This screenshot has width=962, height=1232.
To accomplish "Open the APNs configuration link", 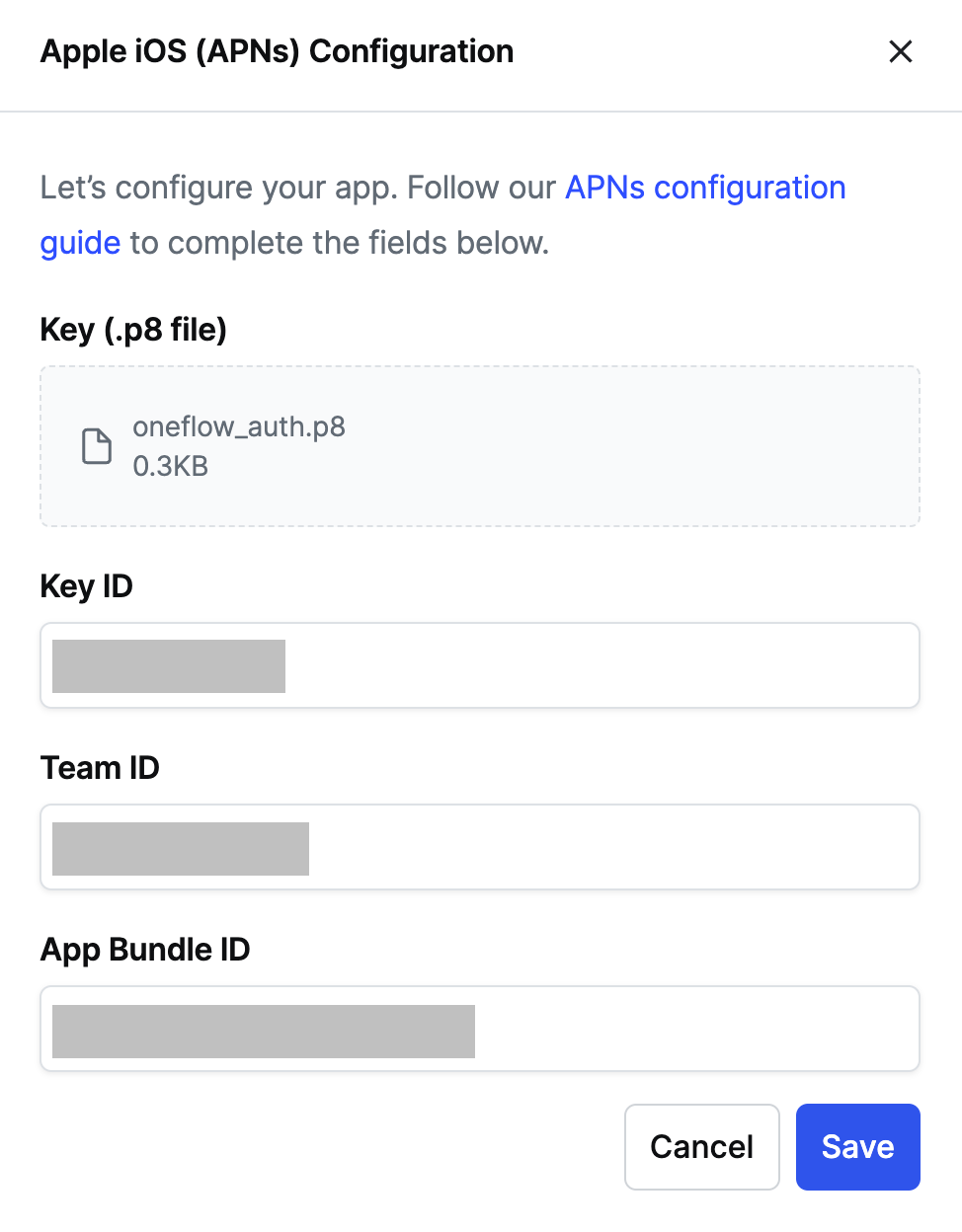I will [705, 188].
